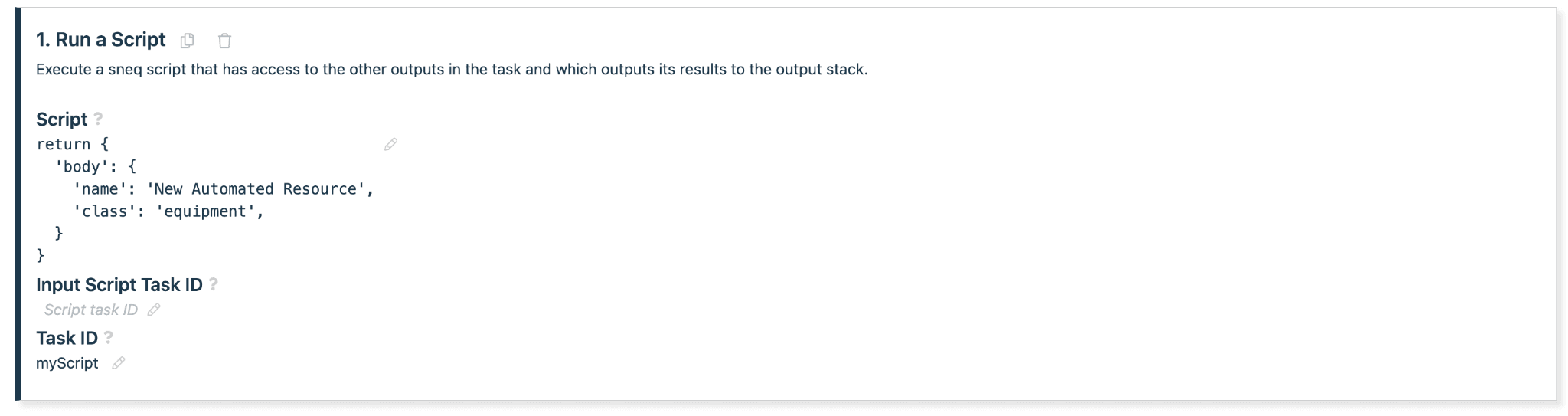1568x416 pixels.
Task: Click the 'return {' line of script
Action: click(73, 144)
